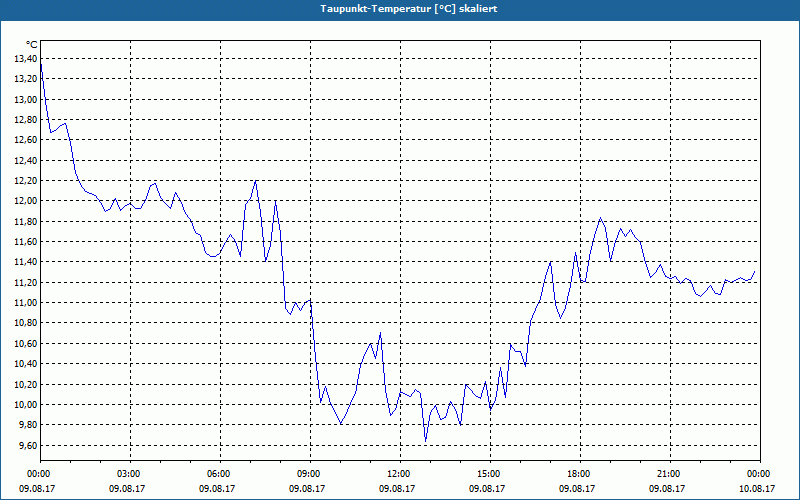Click the 12,80 y-axis label
This screenshot has width=800, height=500.
tap(27, 119)
